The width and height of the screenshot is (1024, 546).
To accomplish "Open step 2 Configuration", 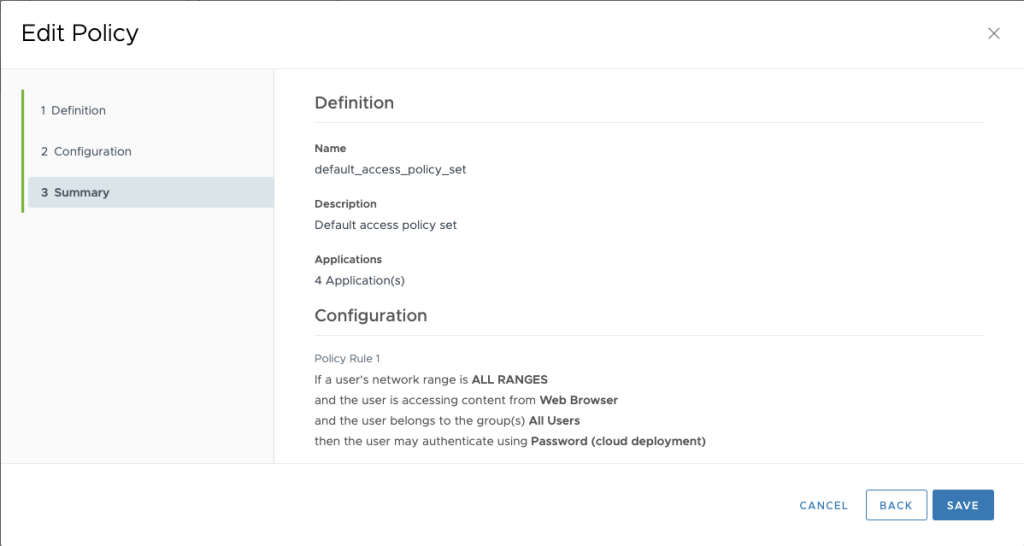I will 86,151.
